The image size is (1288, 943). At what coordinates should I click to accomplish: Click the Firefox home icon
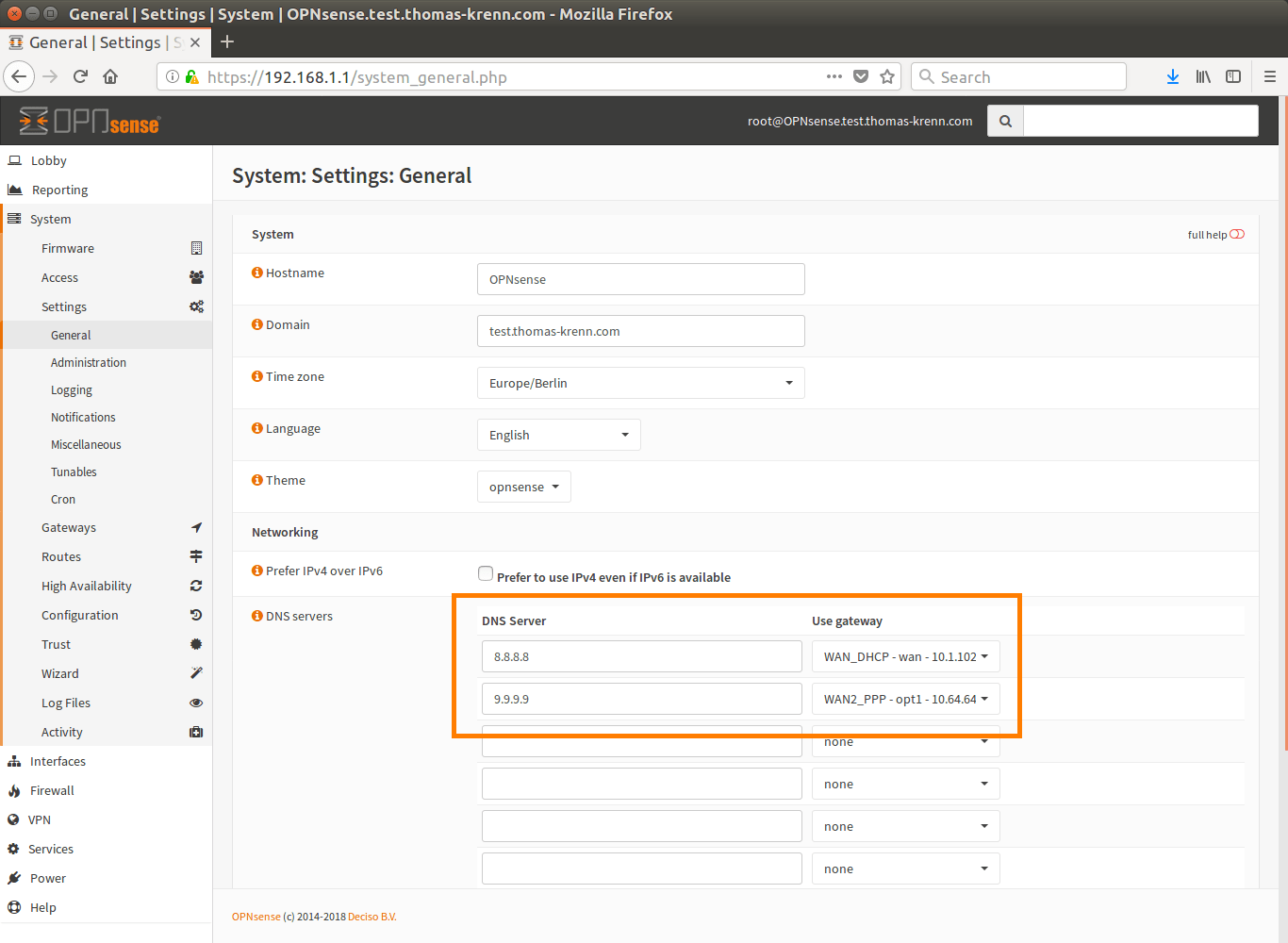[110, 76]
